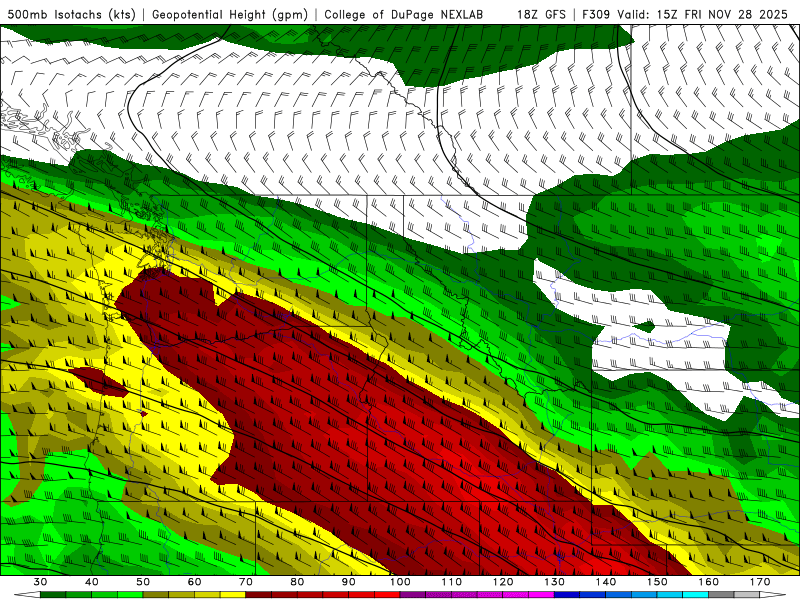Click the '120' color scale label
The height and width of the screenshot is (600, 800).
[503, 582]
